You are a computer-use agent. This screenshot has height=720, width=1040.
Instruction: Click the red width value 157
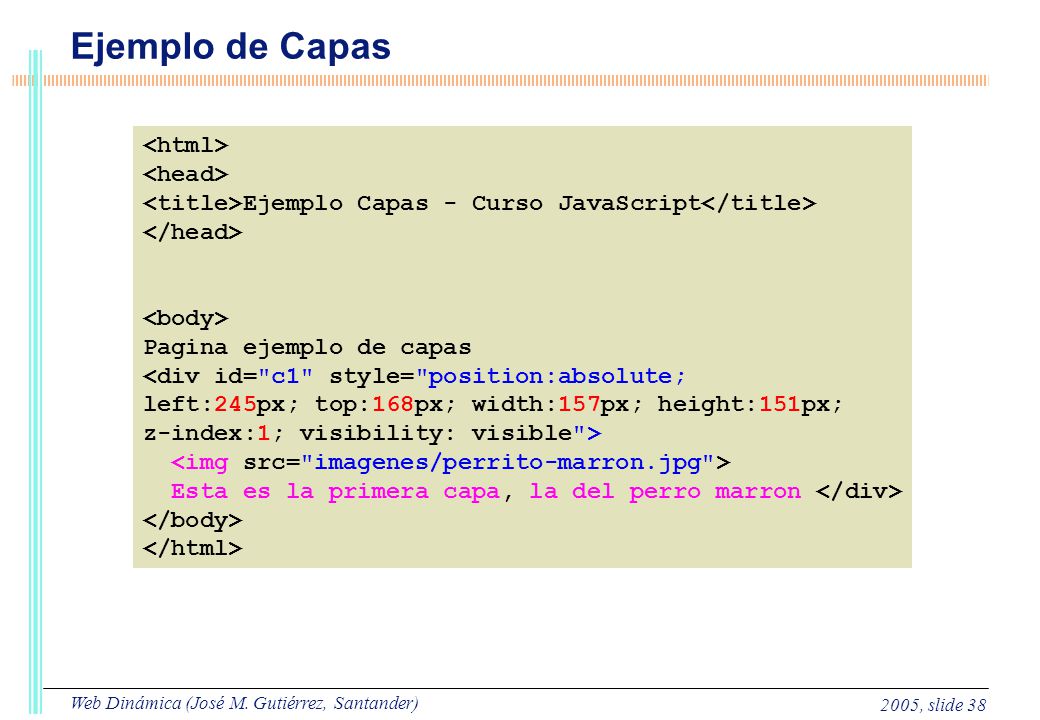point(579,404)
